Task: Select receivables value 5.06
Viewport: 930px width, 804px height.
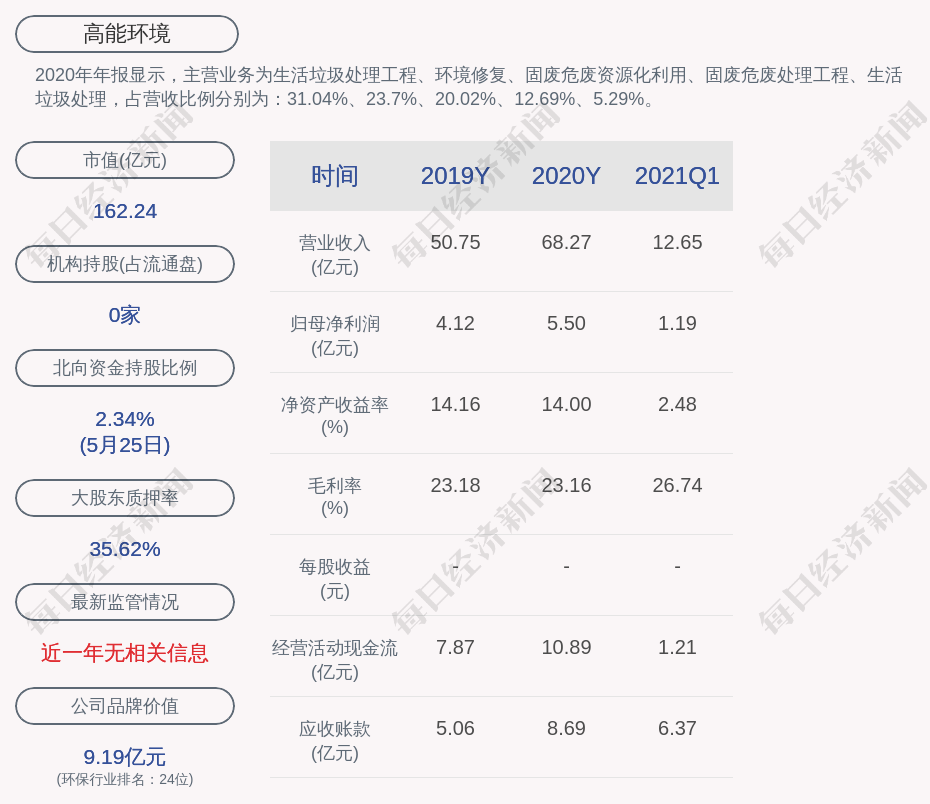Action: pos(455,728)
